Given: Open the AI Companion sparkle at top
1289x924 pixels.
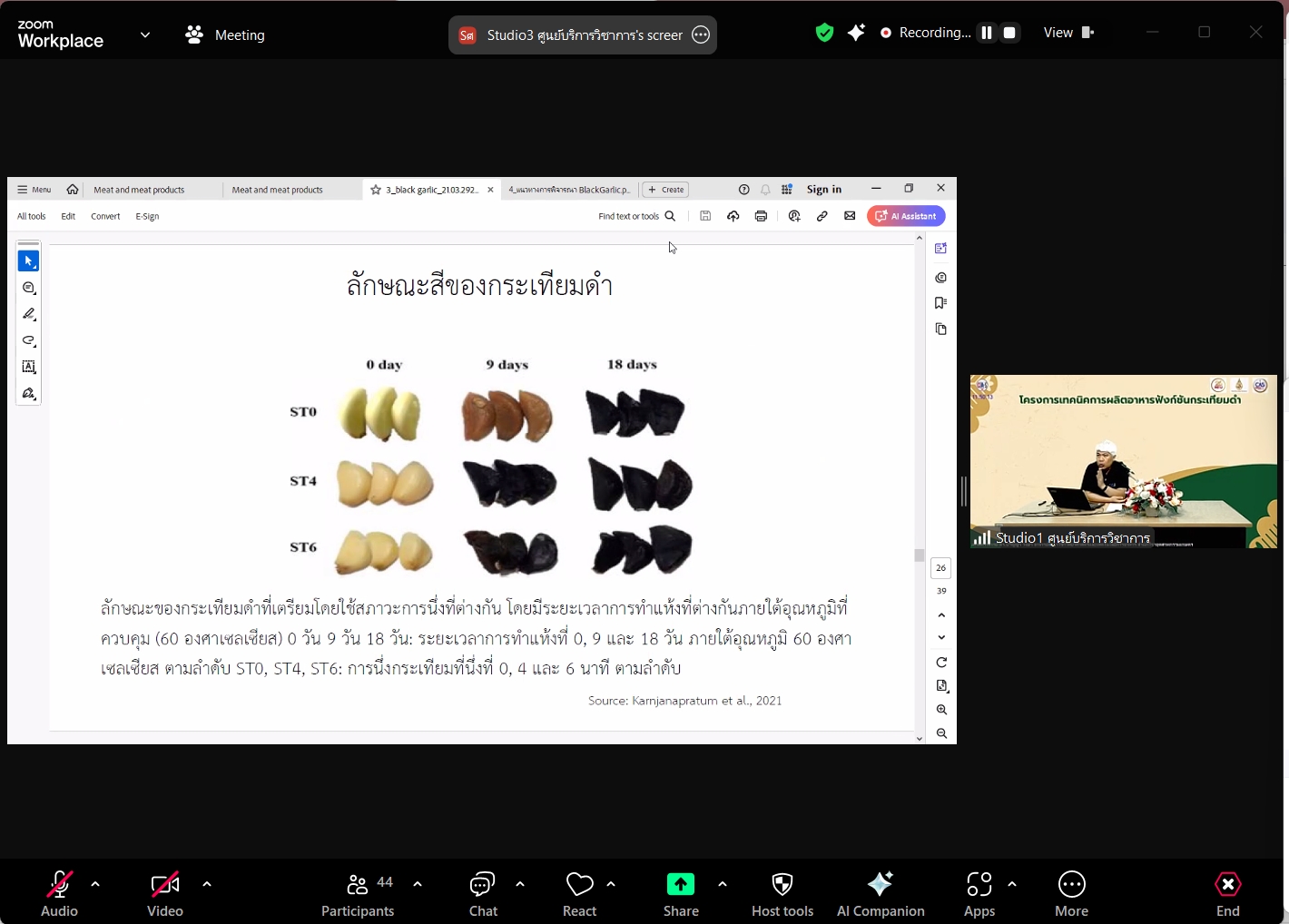Looking at the screenshot, I should click(x=856, y=33).
